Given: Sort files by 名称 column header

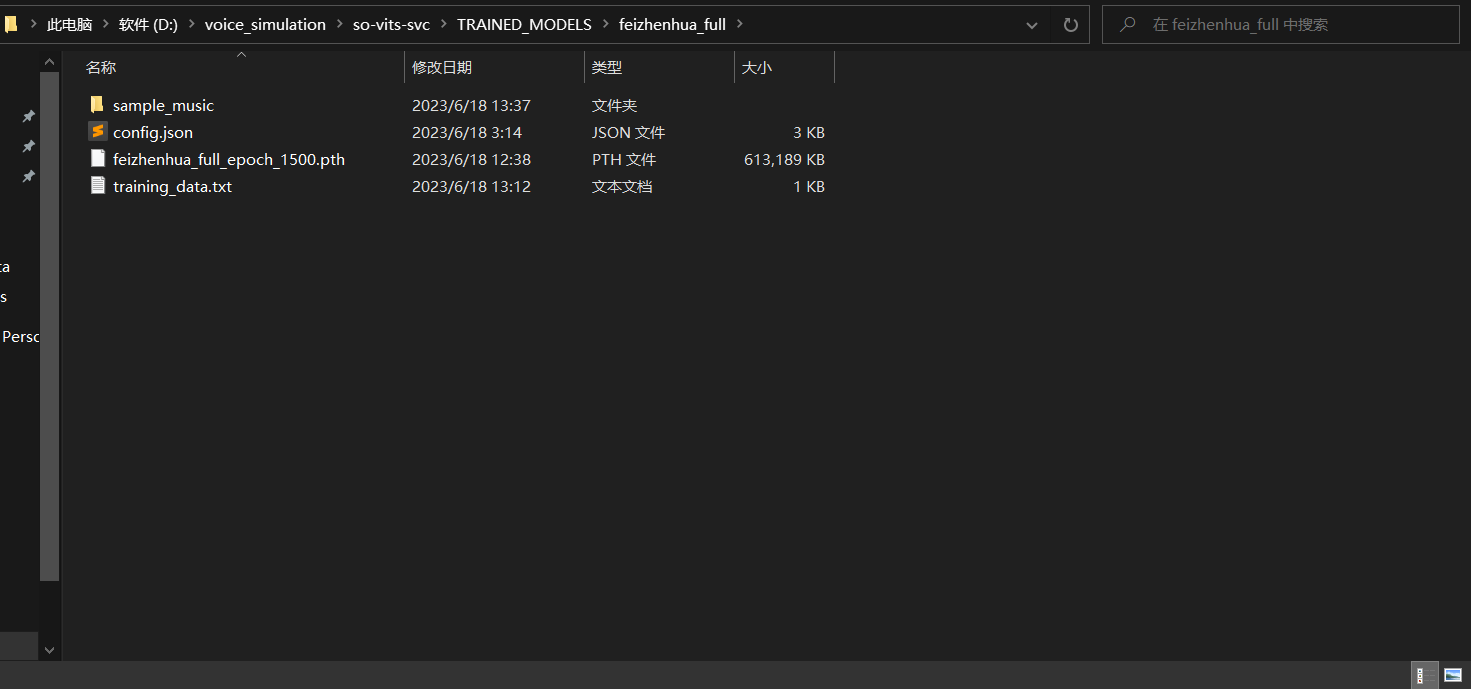Looking at the screenshot, I should click(101, 68).
